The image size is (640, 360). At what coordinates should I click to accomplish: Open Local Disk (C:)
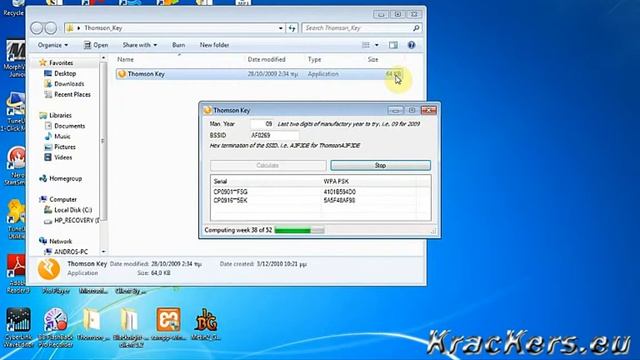pyautogui.click(x=73, y=210)
